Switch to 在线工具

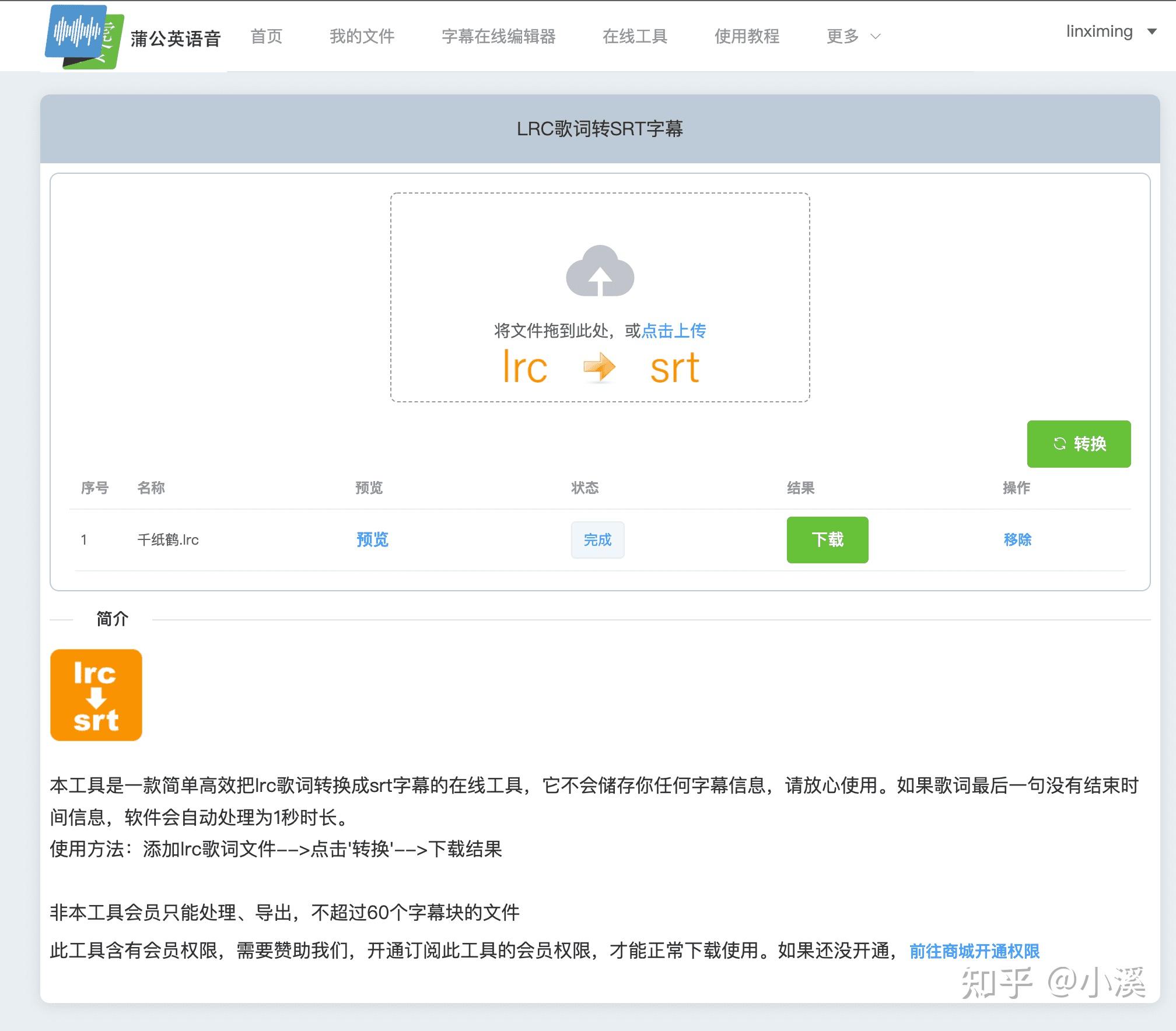tap(635, 36)
